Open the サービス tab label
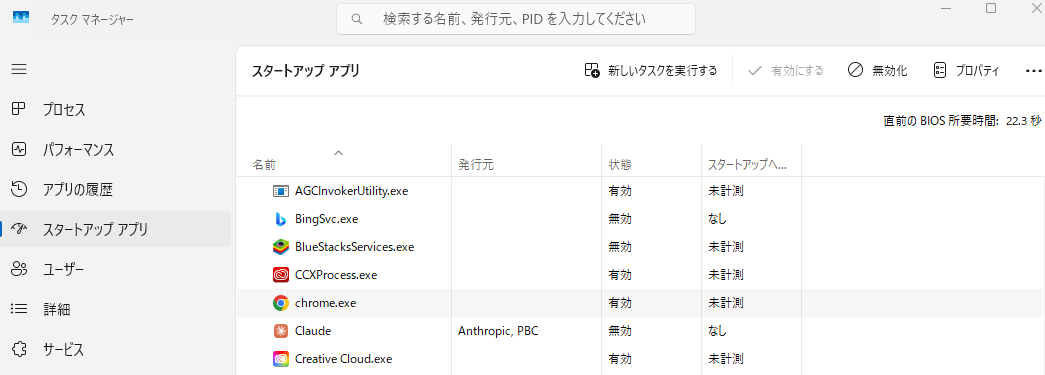The image size is (1045, 375). tap(64, 350)
